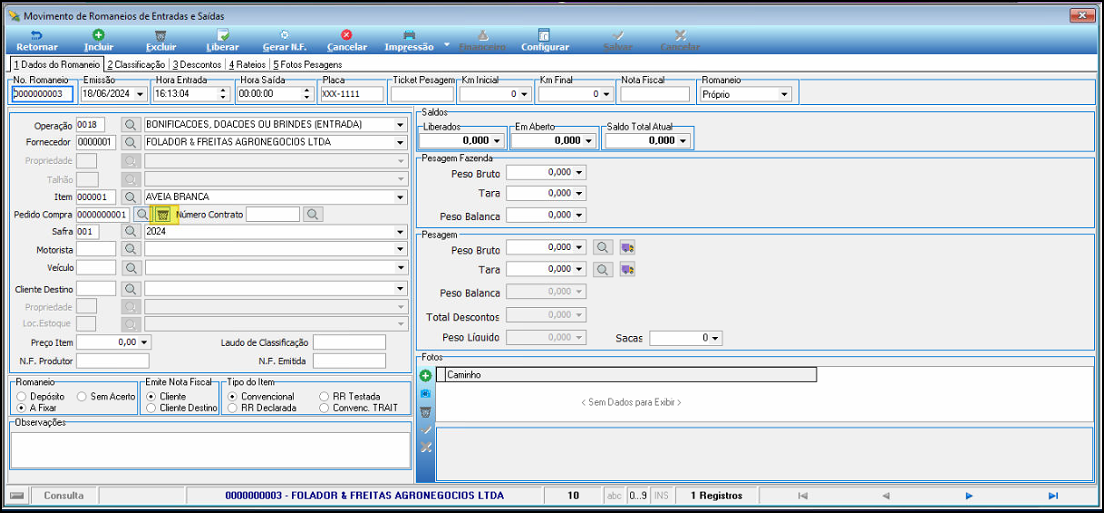
Task: Click the Excluir trash toolbar icon
Action: pyautogui.click(x=161, y=34)
